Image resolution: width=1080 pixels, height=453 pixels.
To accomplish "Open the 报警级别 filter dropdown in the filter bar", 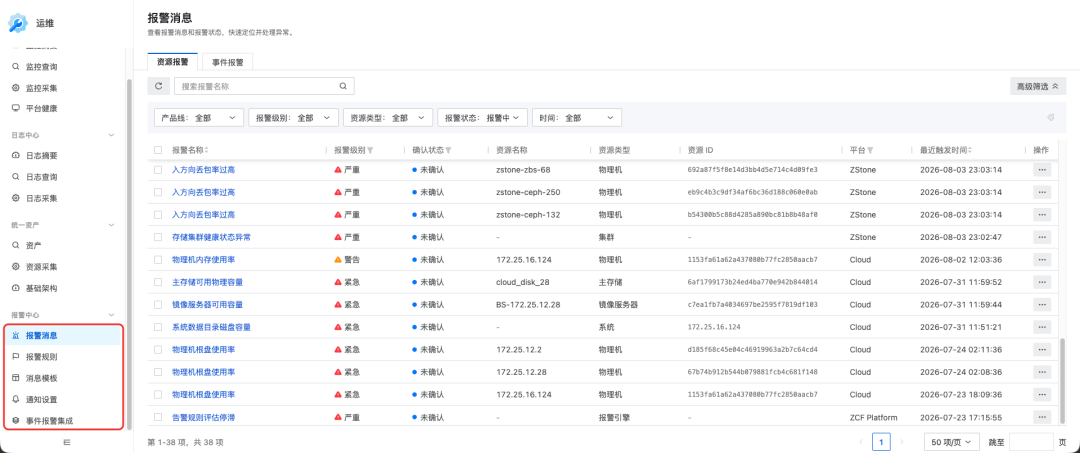I will [293, 118].
